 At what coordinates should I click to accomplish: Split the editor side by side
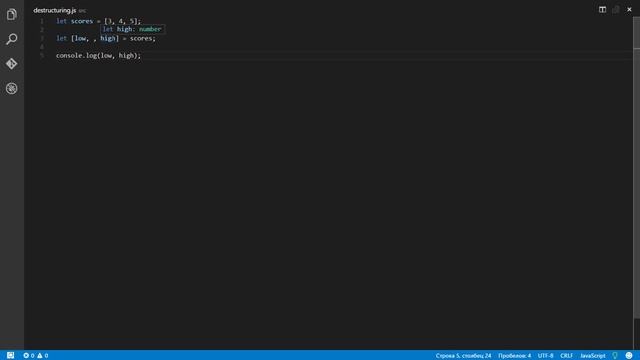coord(602,9)
